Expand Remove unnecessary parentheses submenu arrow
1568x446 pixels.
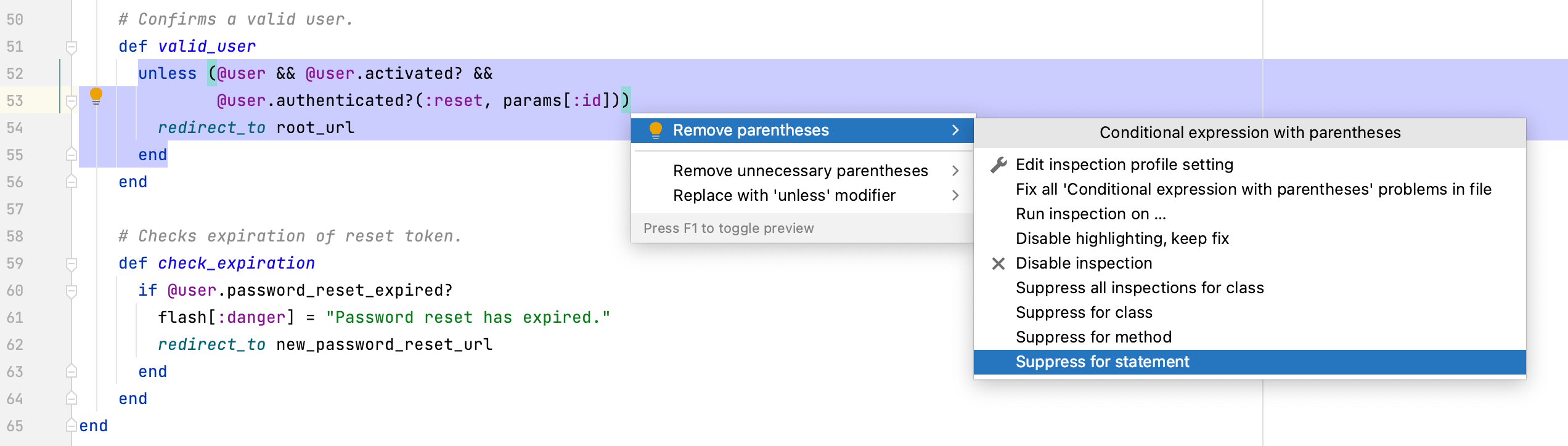(955, 171)
